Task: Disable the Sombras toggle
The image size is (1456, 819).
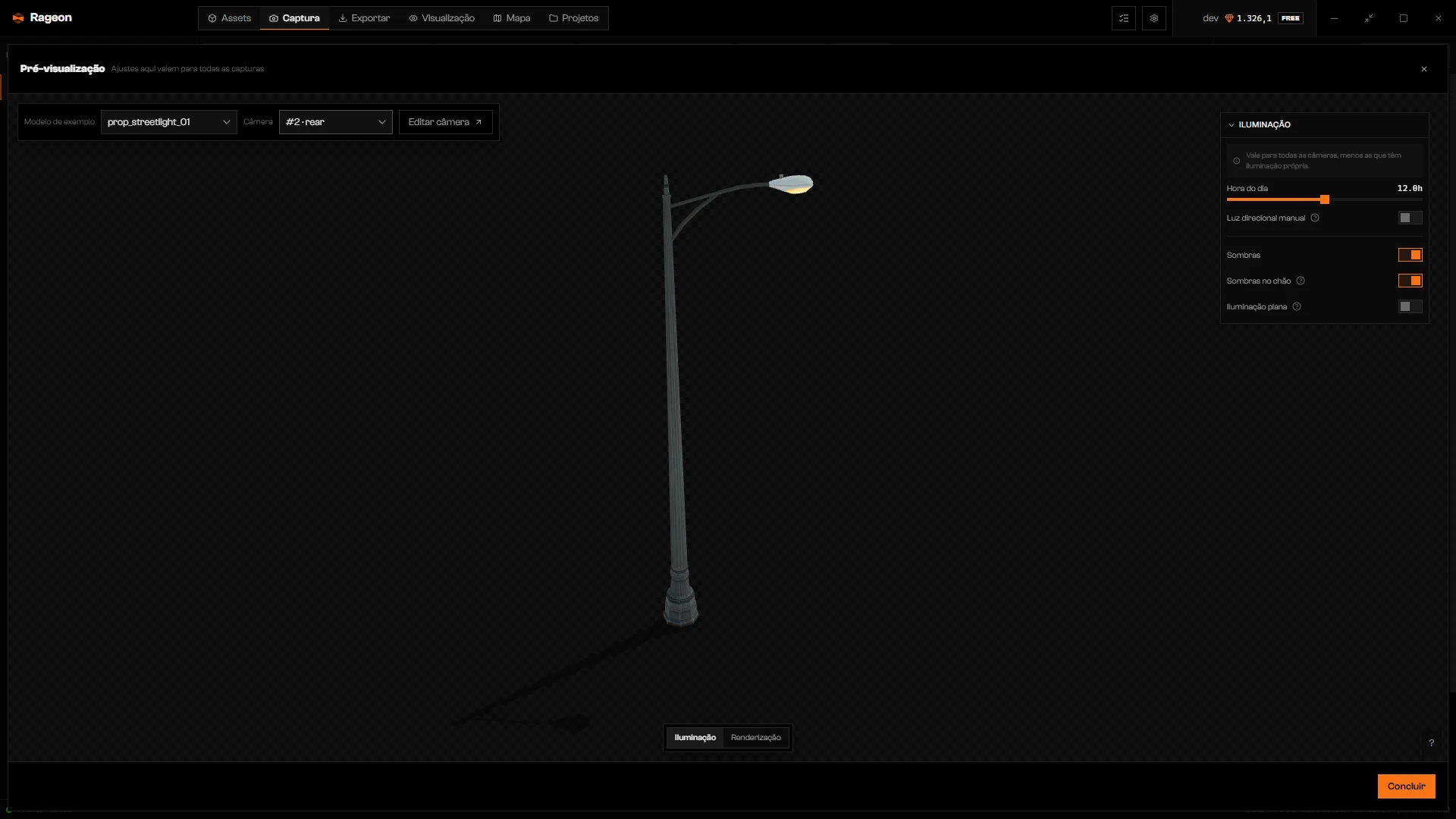Action: 1410,255
